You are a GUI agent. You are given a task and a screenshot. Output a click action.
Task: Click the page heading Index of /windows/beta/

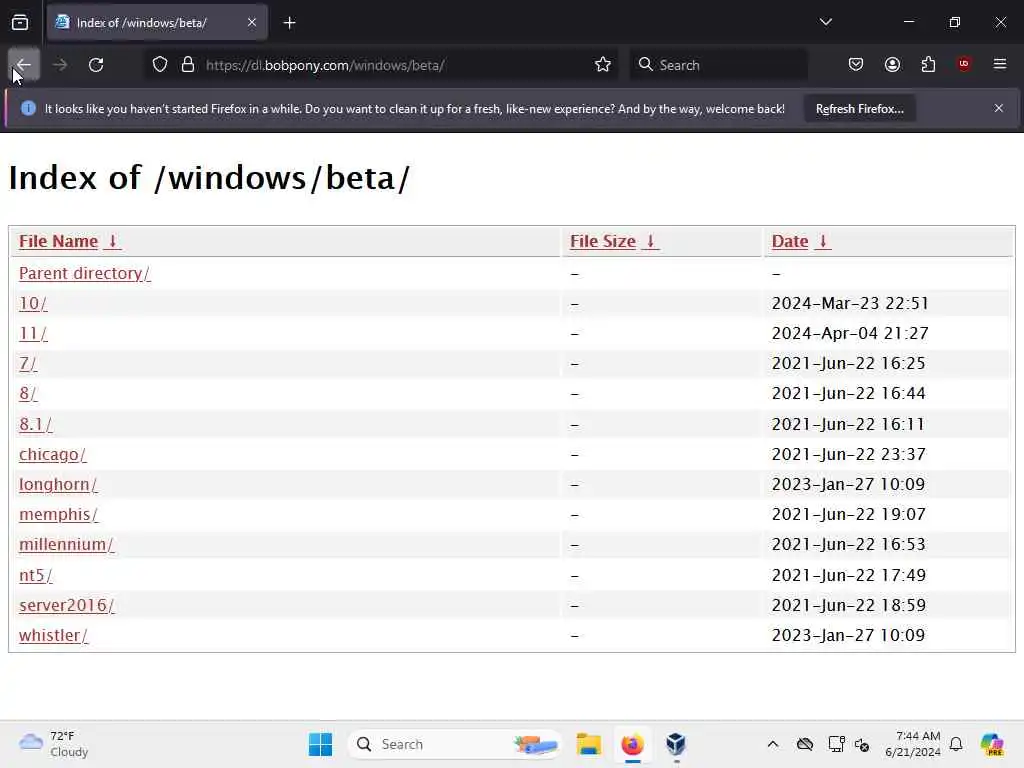tap(210, 178)
